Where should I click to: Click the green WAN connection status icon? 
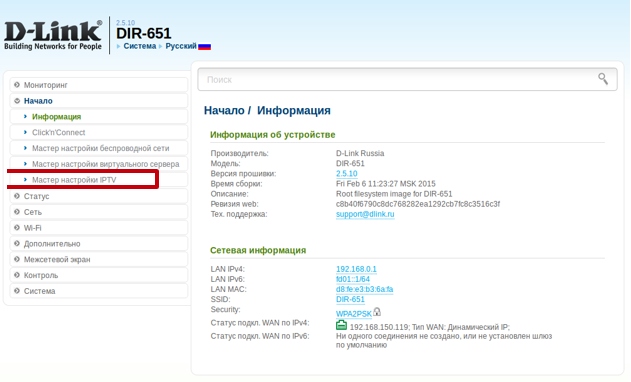pos(341,325)
